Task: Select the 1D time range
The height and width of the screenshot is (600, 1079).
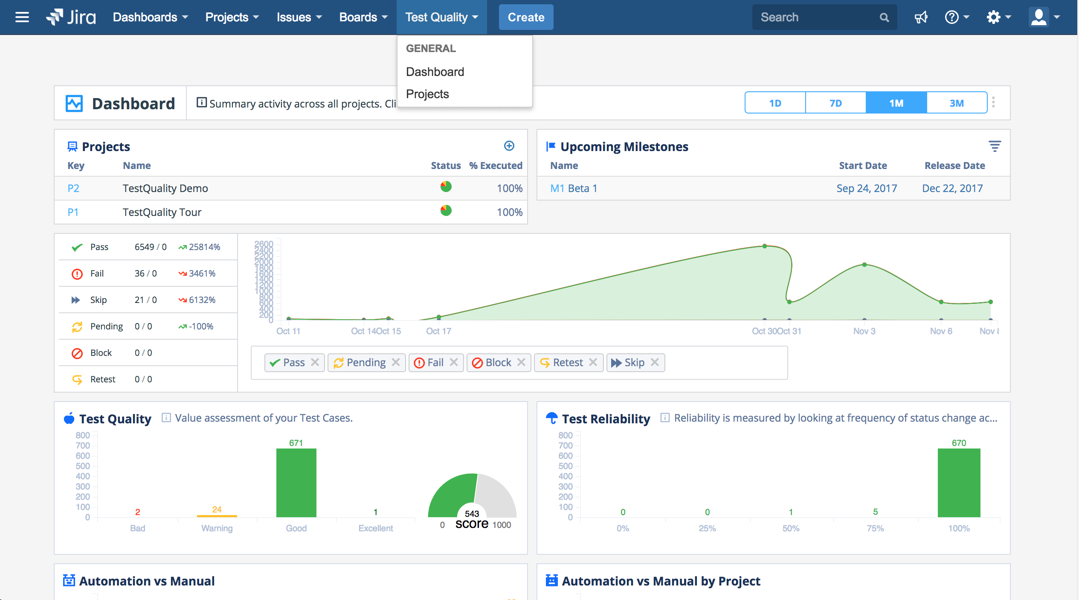Action: pyautogui.click(x=775, y=103)
